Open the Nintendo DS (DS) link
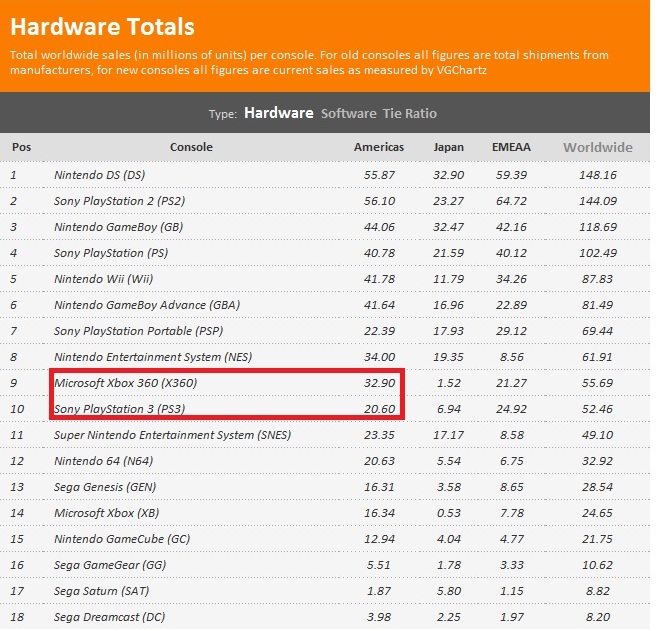The image size is (658, 631). coord(99,175)
